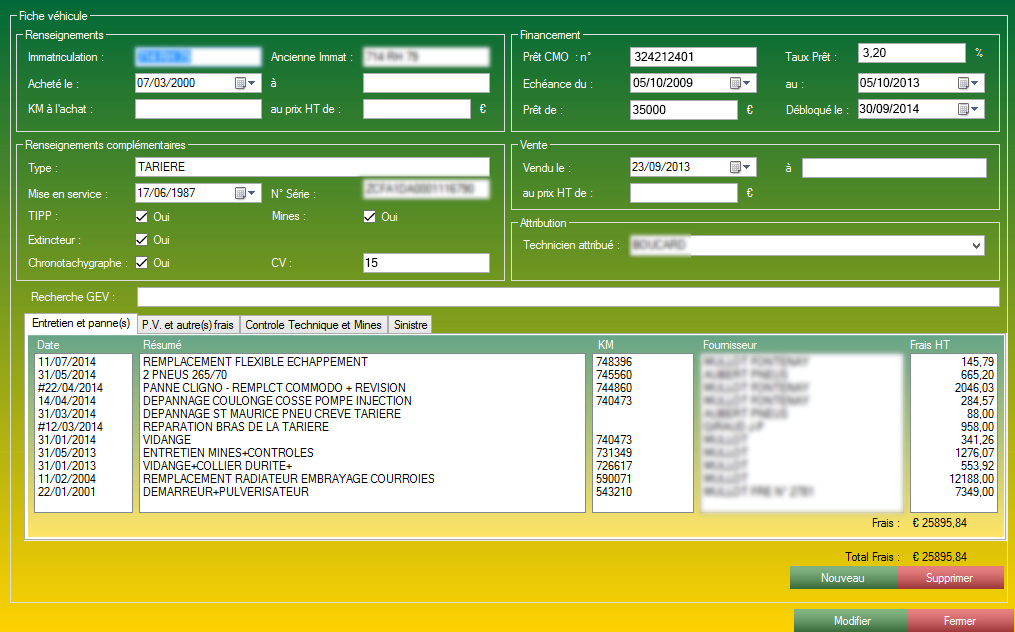Screen dimensions: 1015x632
Task: Toggle the Extincteur Oui checkbox
Action: click(142, 240)
